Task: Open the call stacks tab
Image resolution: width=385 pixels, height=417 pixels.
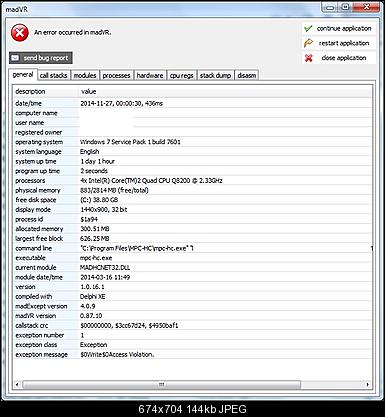Action: (x=53, y=76)
